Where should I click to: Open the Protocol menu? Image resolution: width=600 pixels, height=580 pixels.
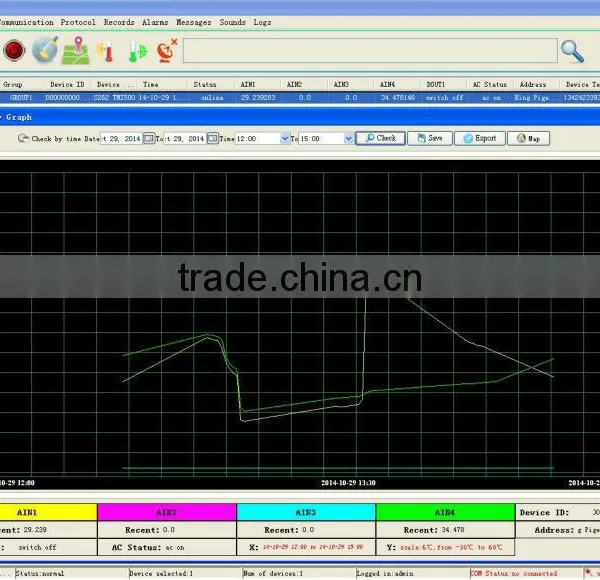pyautogui.click(x=78, y=22)
